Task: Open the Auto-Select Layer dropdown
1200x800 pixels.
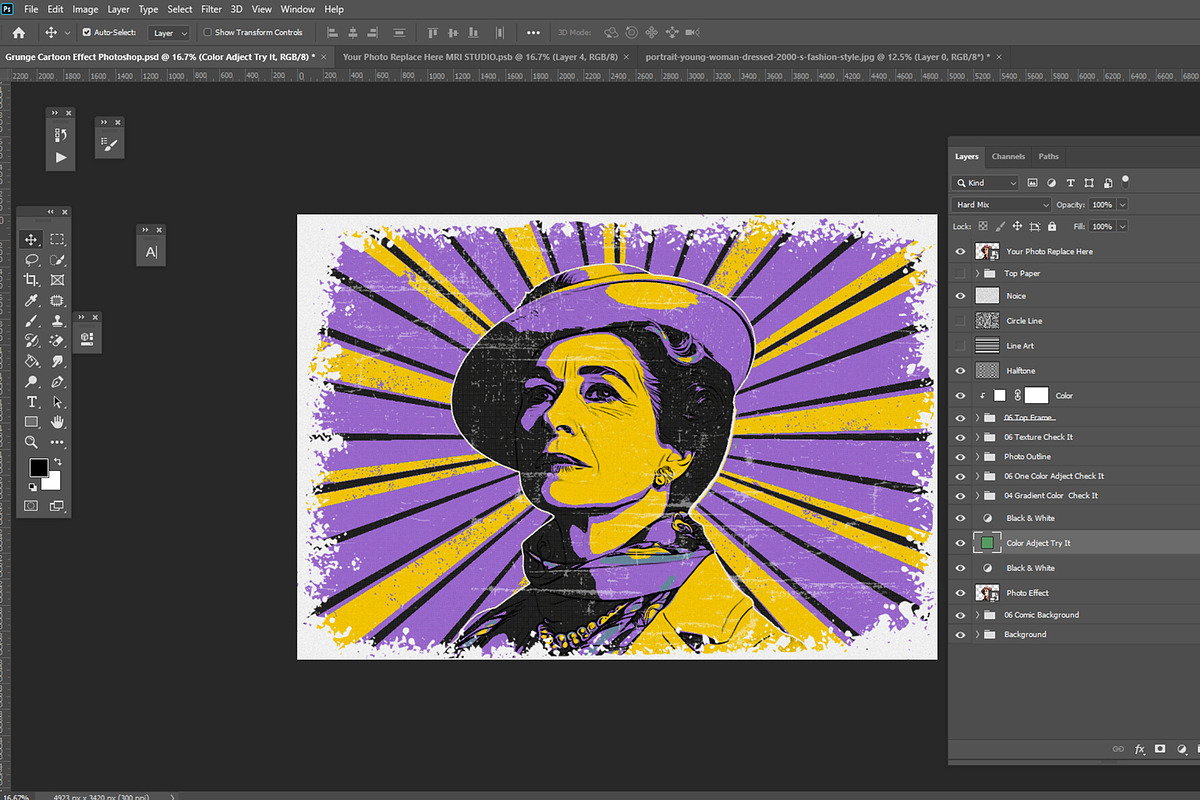Action: coord(169,33)
